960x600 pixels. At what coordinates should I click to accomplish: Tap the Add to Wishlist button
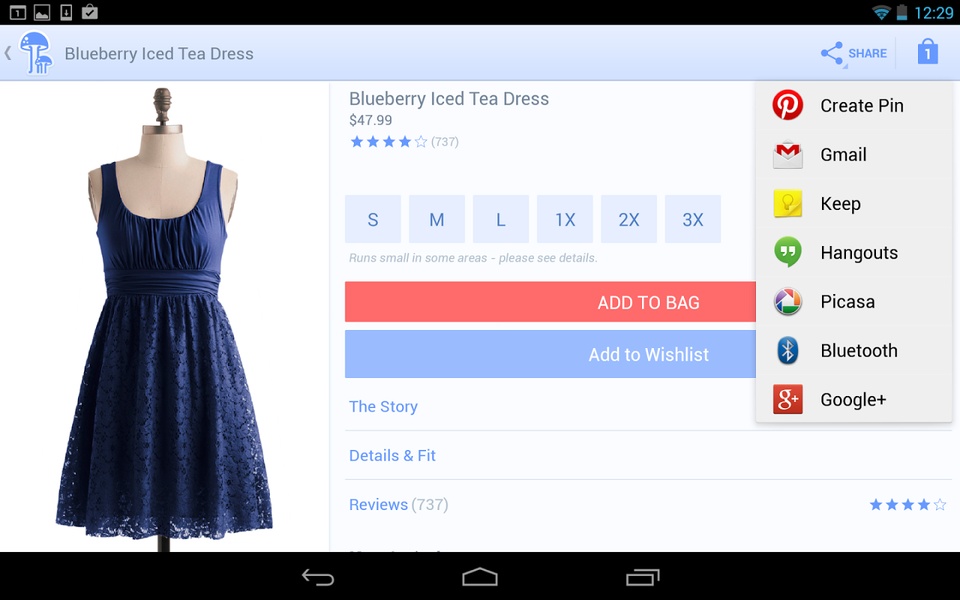(x=550, y=354)
